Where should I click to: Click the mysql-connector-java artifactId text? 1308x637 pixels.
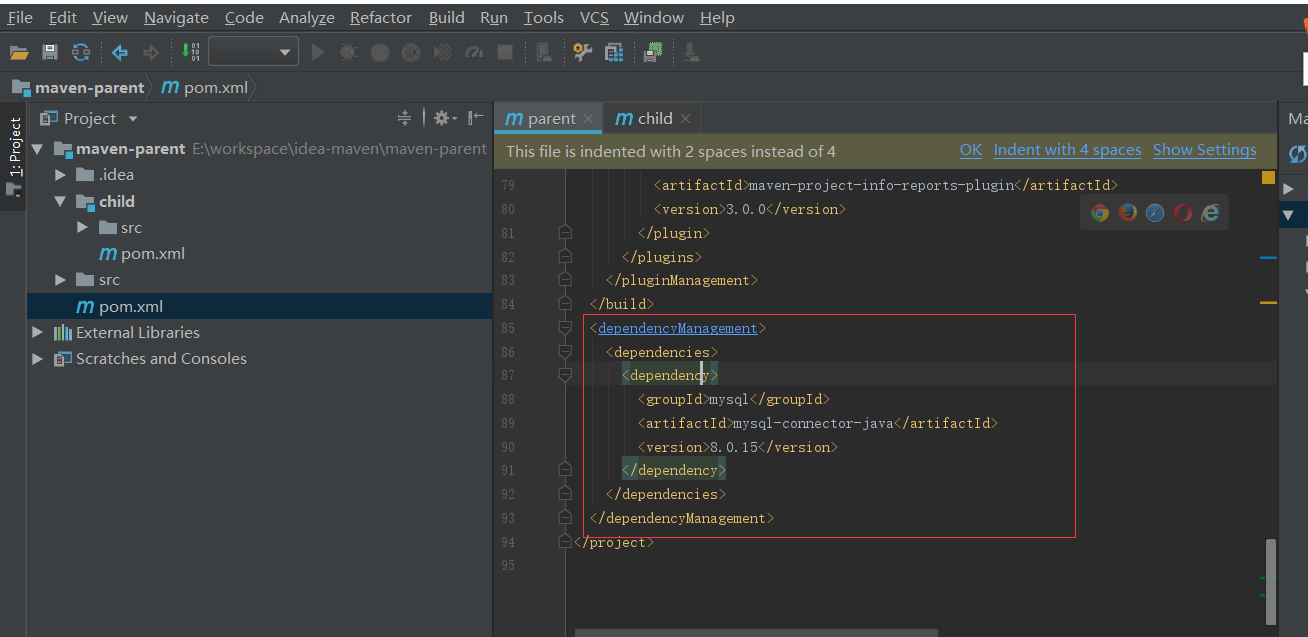click(813, 423)
